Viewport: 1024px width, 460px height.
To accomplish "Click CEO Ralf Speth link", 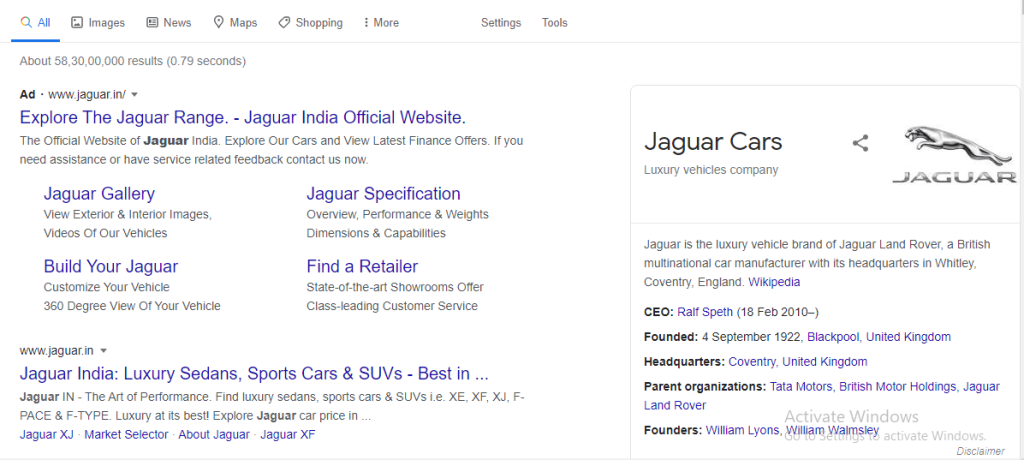I will (705, 312).
